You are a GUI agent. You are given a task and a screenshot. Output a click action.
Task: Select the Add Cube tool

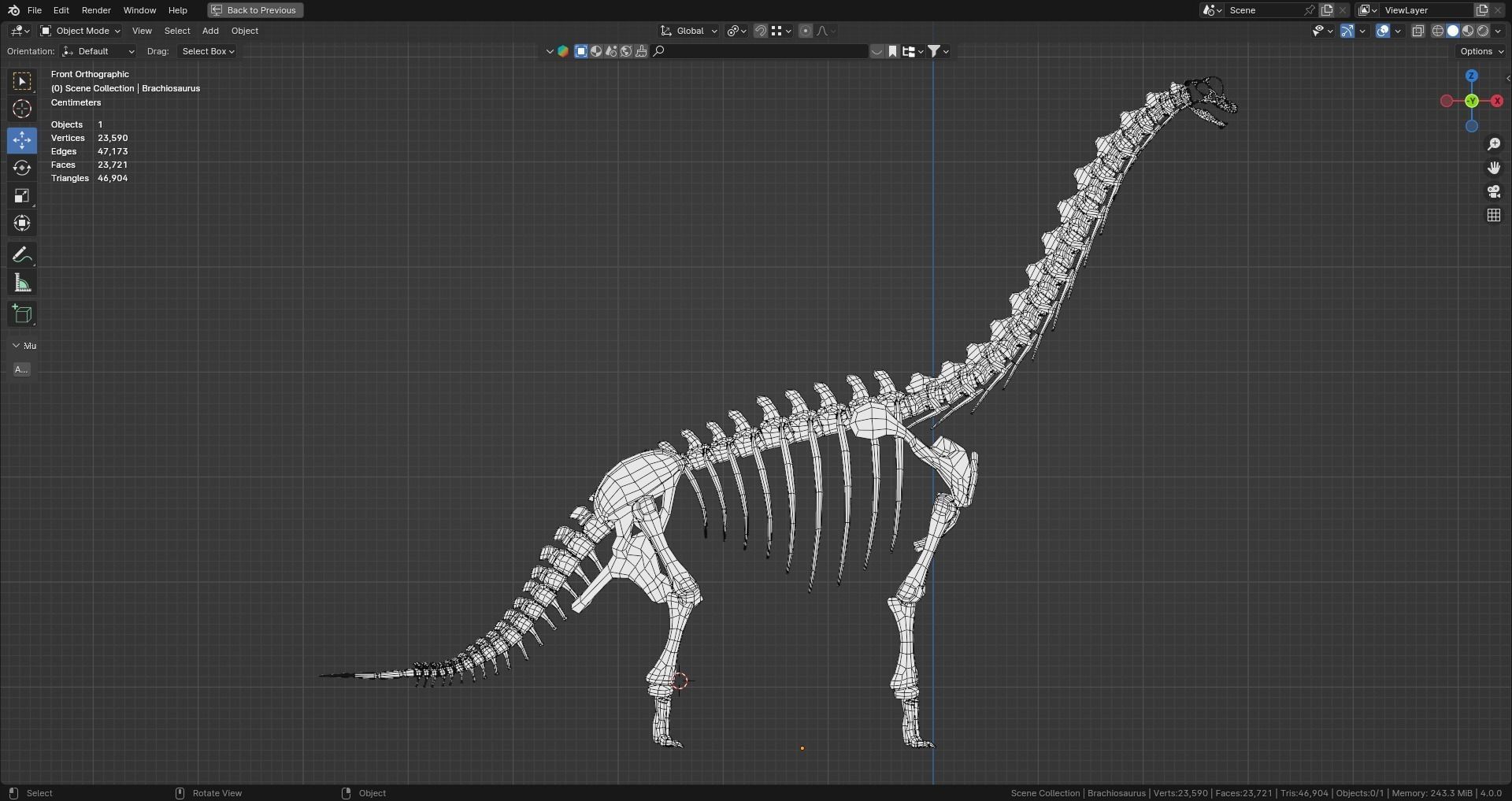[22, 314]
